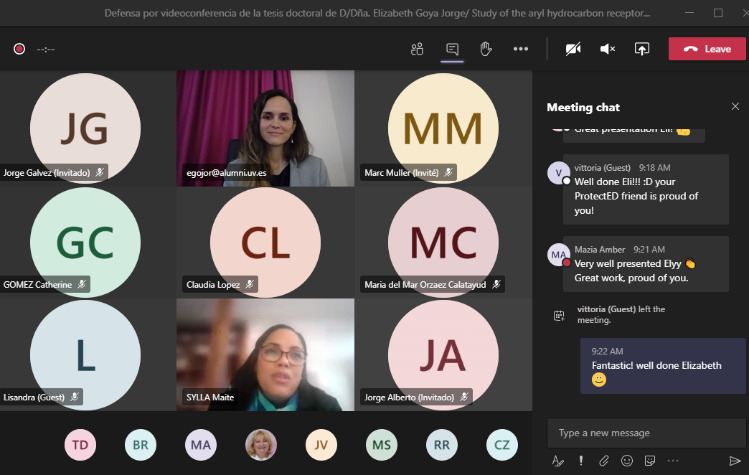The image size is (749, 475).
Task: Select the CZ participant avatar
Action: tap(502, 444)
